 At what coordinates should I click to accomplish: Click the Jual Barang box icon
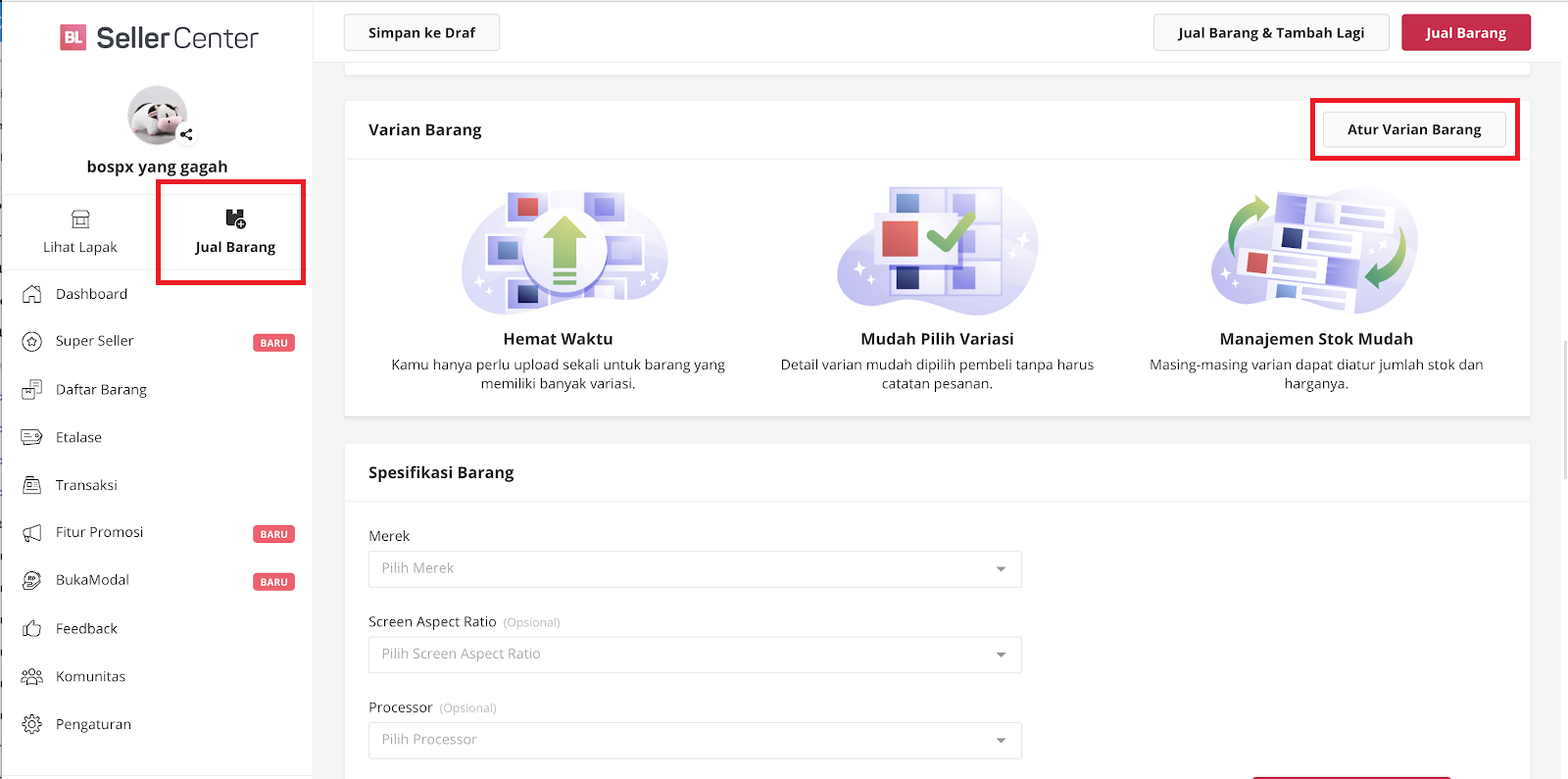click(235, 218)
